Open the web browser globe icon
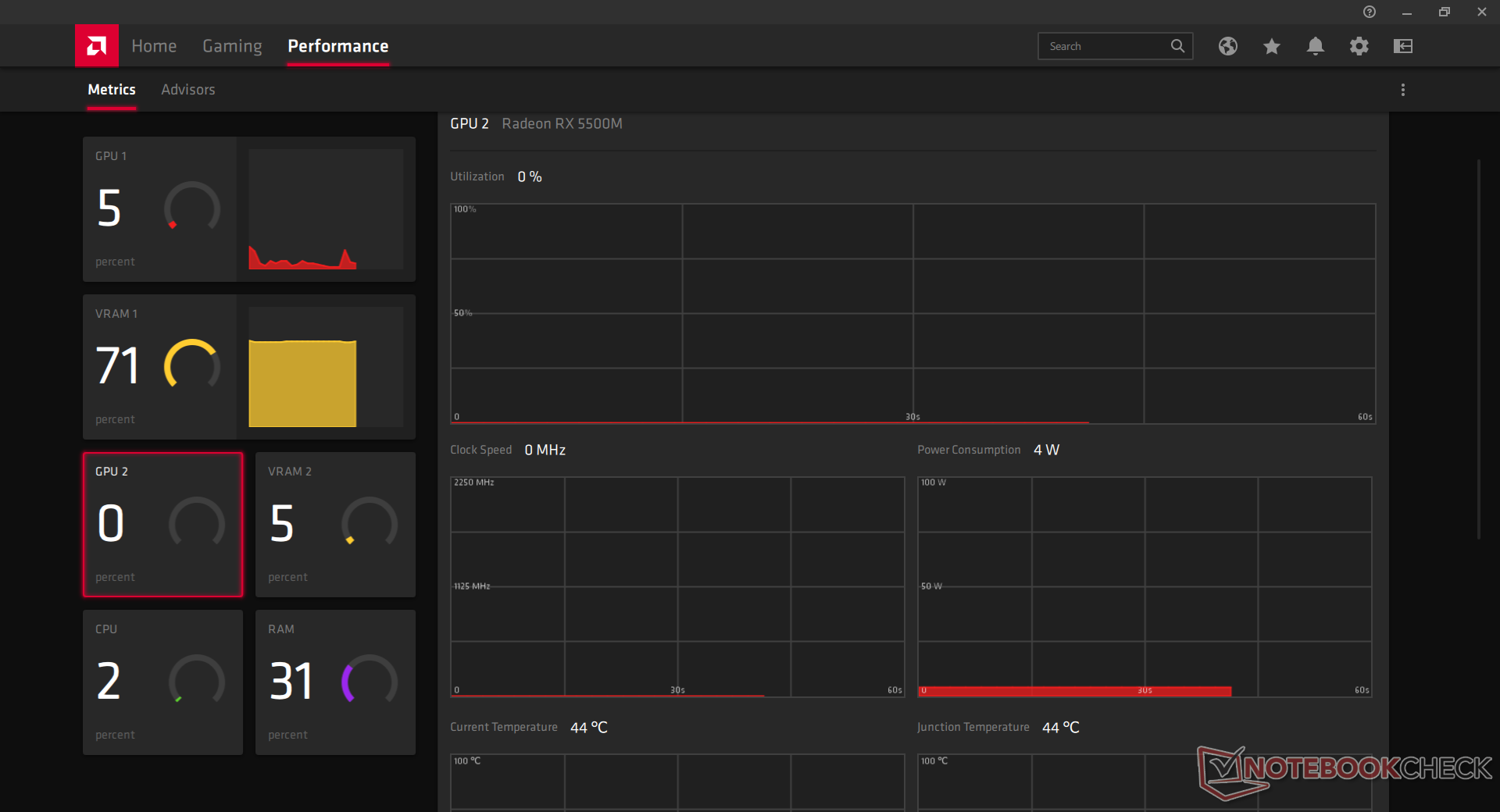The height and width of the screenshot is (812, 1500). (x=1228, y=46)
